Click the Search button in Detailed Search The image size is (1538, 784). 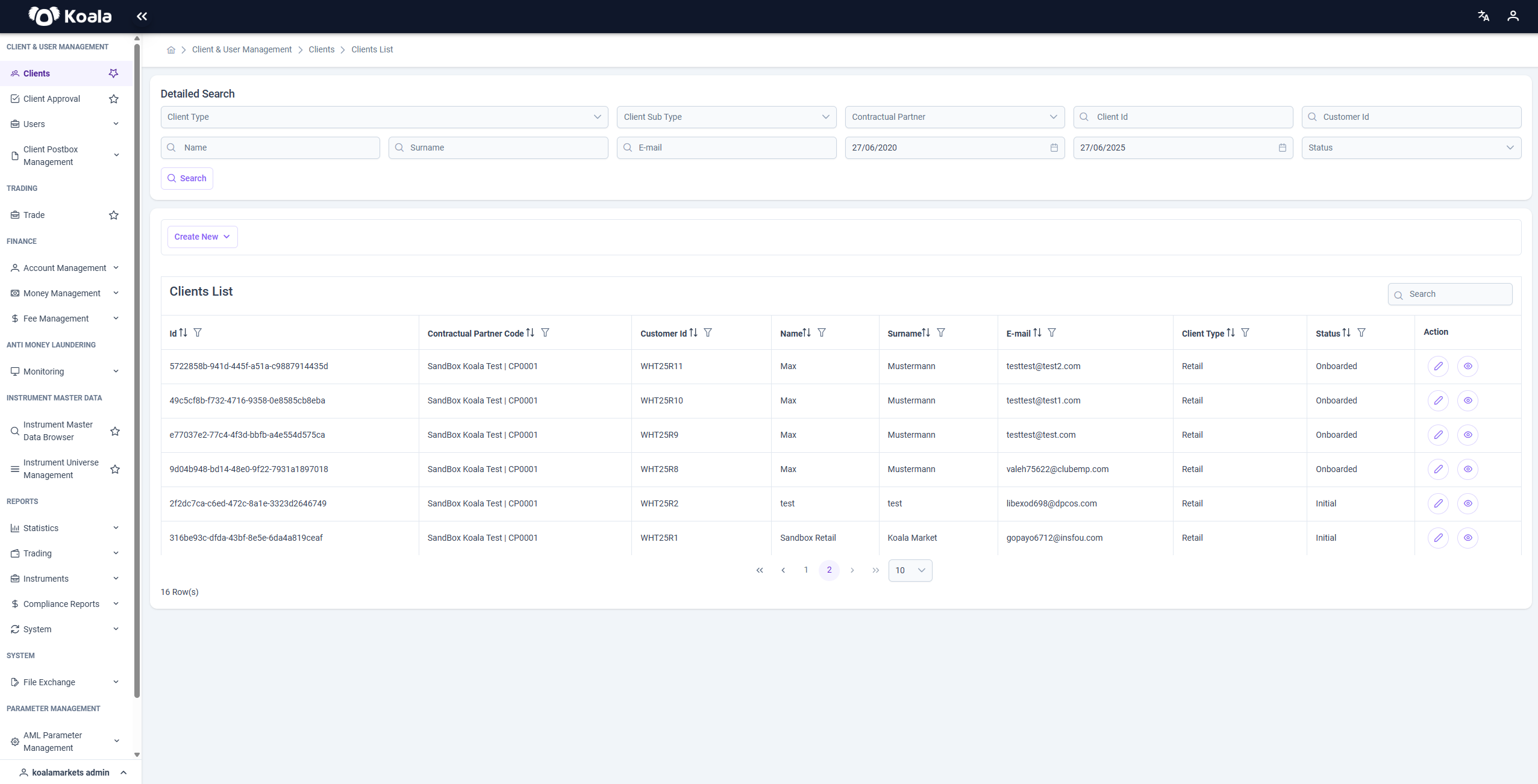coord(187,178)
